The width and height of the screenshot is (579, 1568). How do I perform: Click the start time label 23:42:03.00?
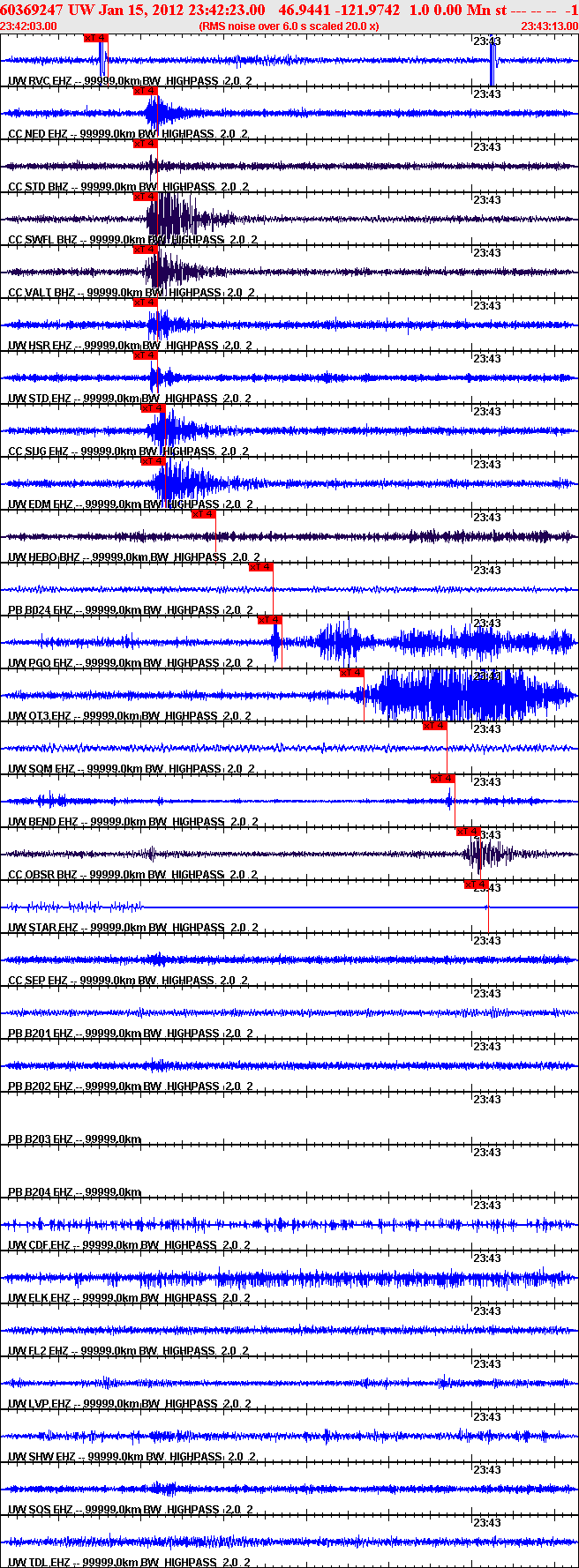coord(28,26)
